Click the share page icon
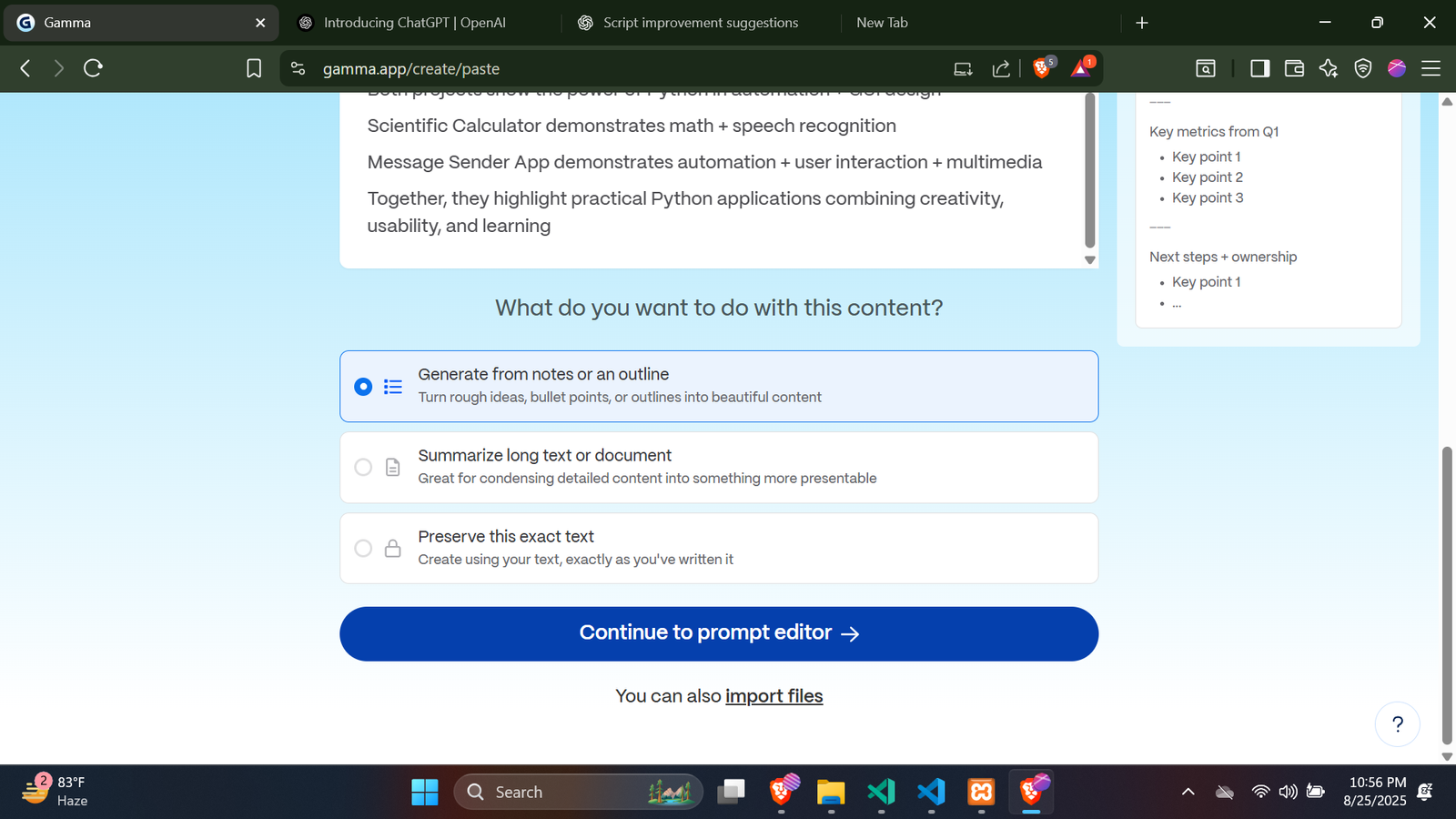This screenshot has height=819, width=1456. (1001, 68)
